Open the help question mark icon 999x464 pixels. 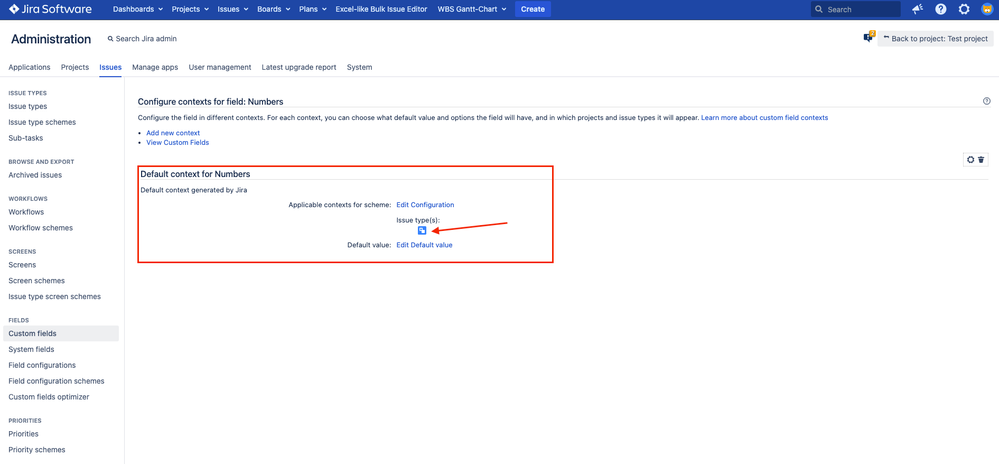(x=940, y=9)
